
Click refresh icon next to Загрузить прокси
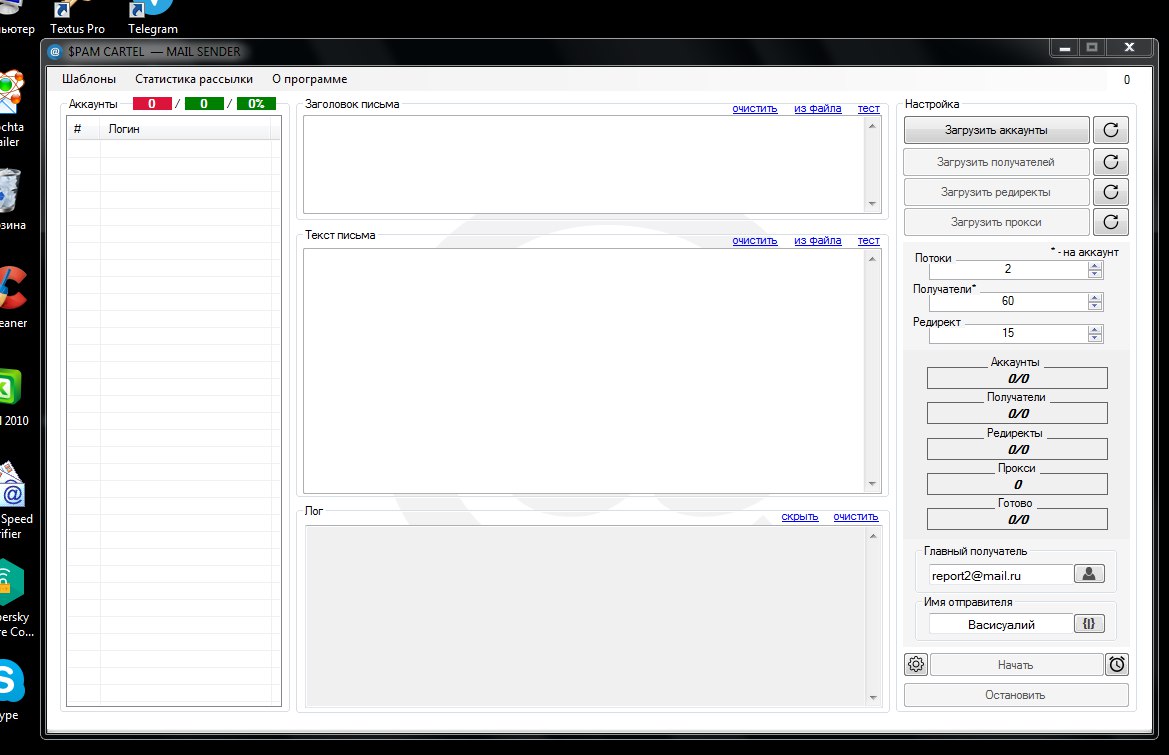[1110, 221]
